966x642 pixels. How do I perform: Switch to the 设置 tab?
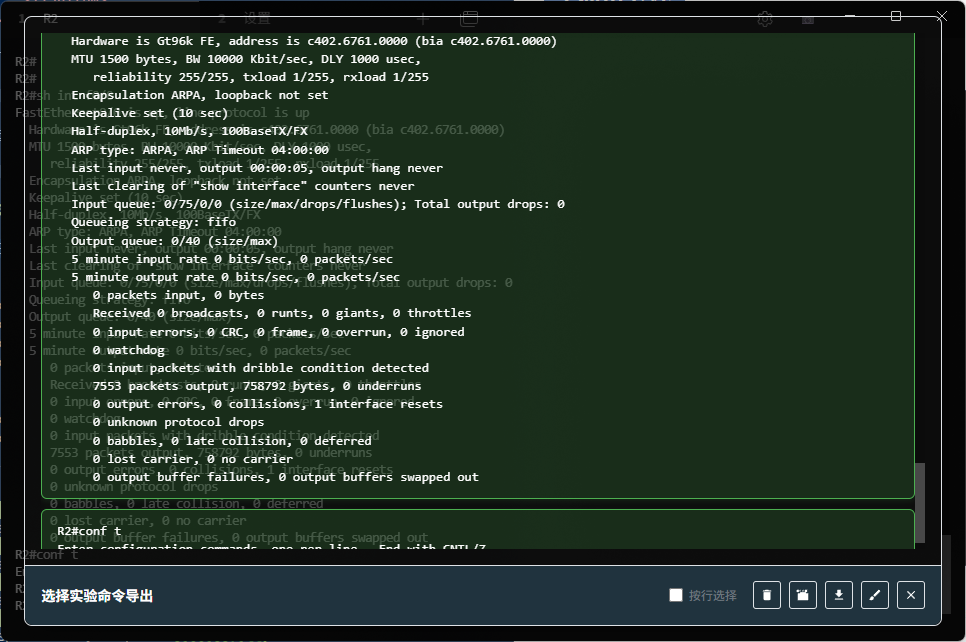click(x=257, y=19)
